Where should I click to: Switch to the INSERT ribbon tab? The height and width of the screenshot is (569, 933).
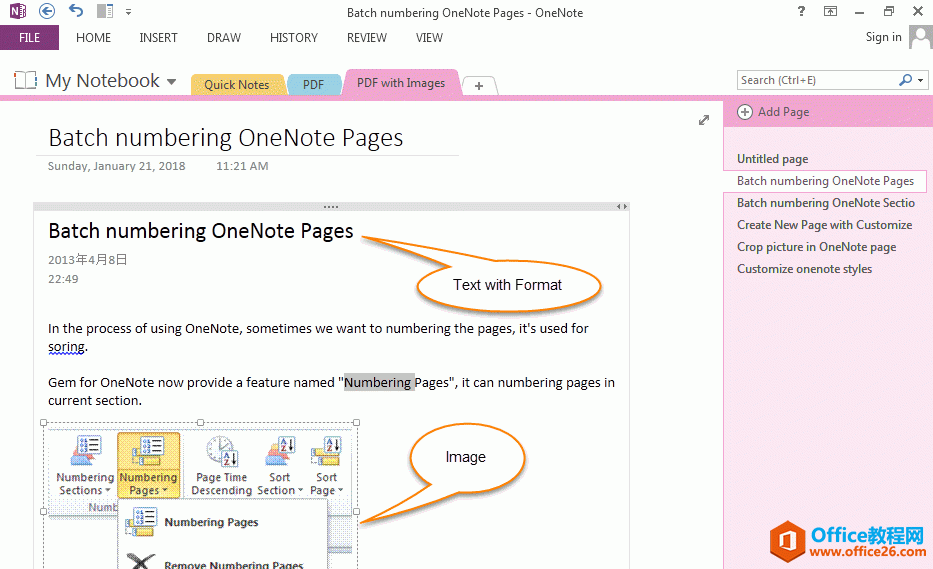click(x=158, y=37)
